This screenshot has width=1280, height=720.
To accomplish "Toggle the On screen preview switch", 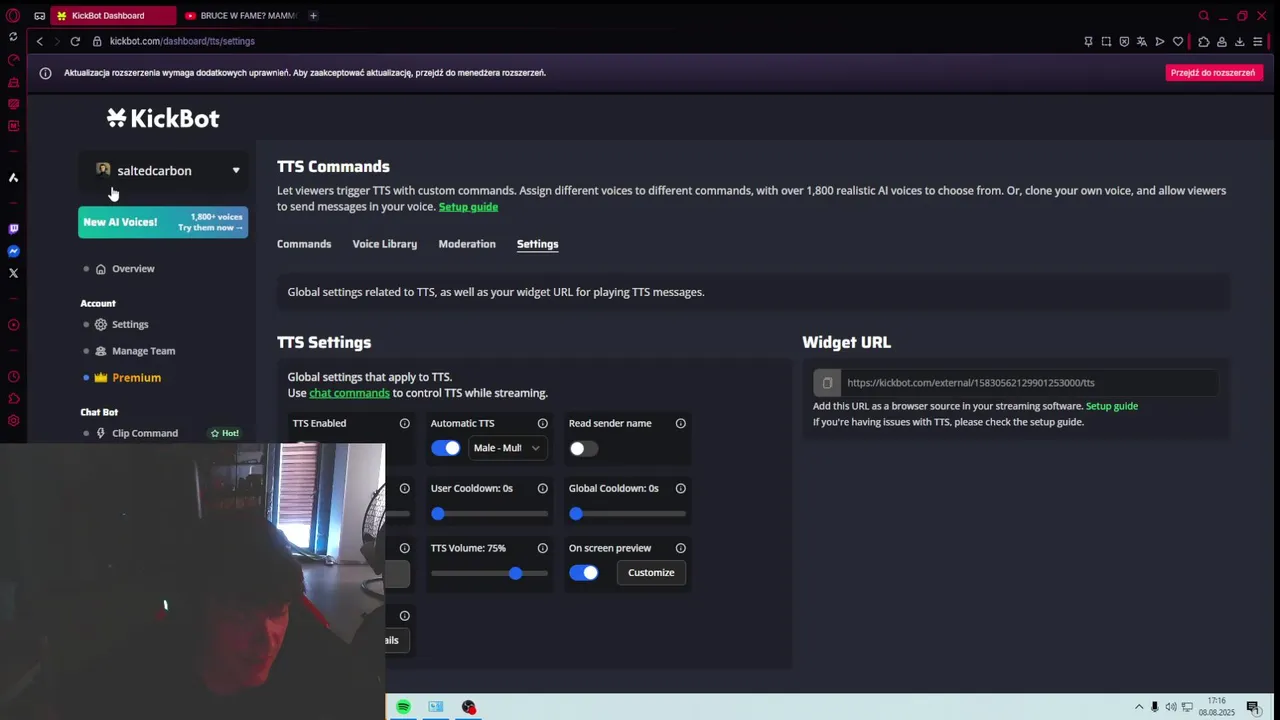I will tap(584, 573).
